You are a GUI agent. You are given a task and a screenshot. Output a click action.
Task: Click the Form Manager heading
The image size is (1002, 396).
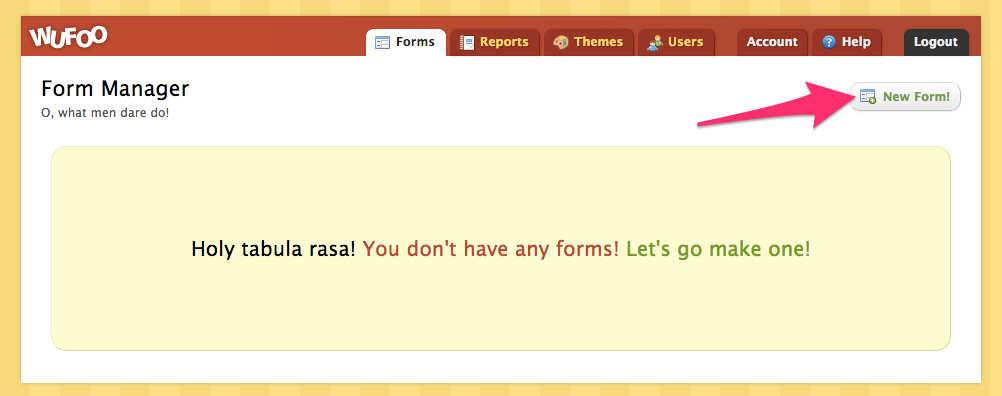[115, 89]
